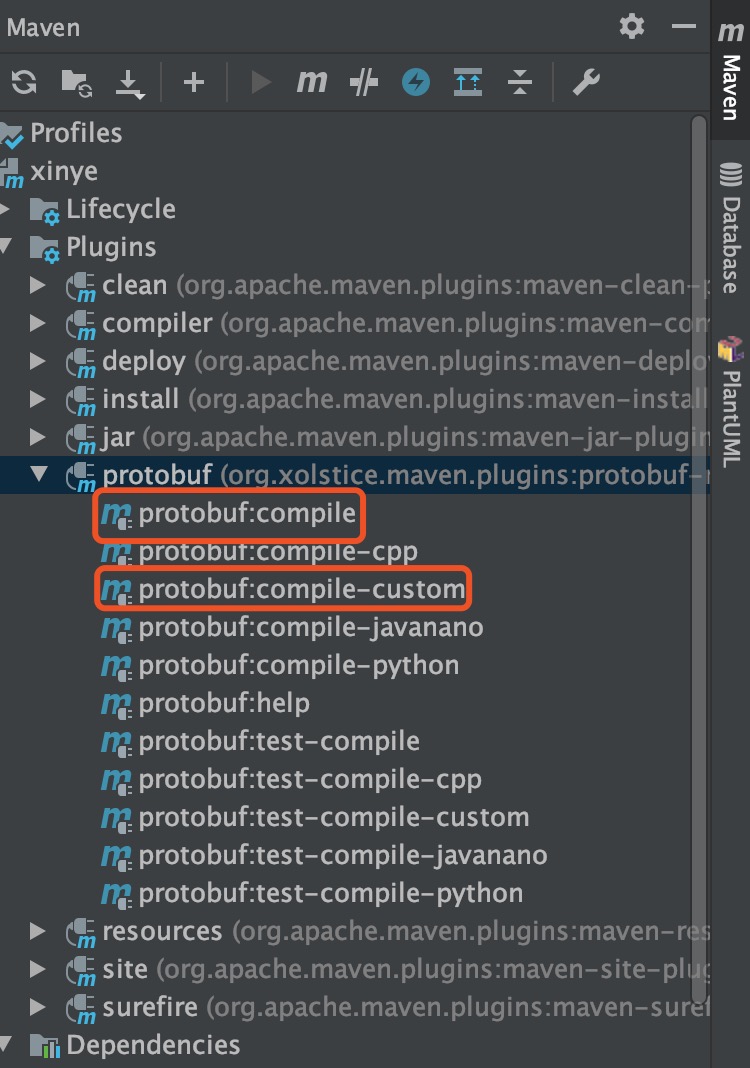Viewport: 750px width, 1068px height.
Task: Open Maven Settings wrench icon
Action: click(586, 83)
